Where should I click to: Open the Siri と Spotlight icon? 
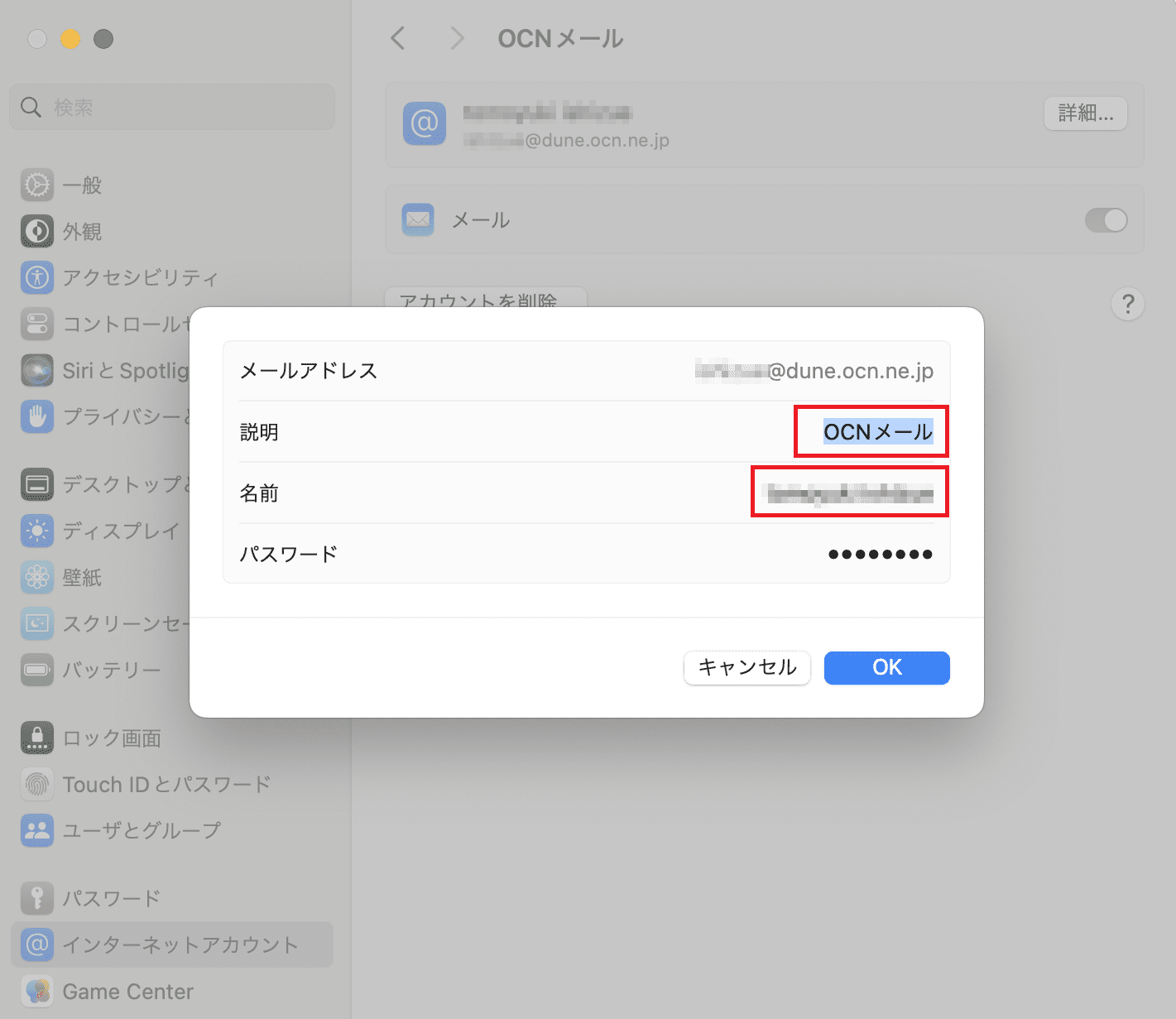click(37, 371)
